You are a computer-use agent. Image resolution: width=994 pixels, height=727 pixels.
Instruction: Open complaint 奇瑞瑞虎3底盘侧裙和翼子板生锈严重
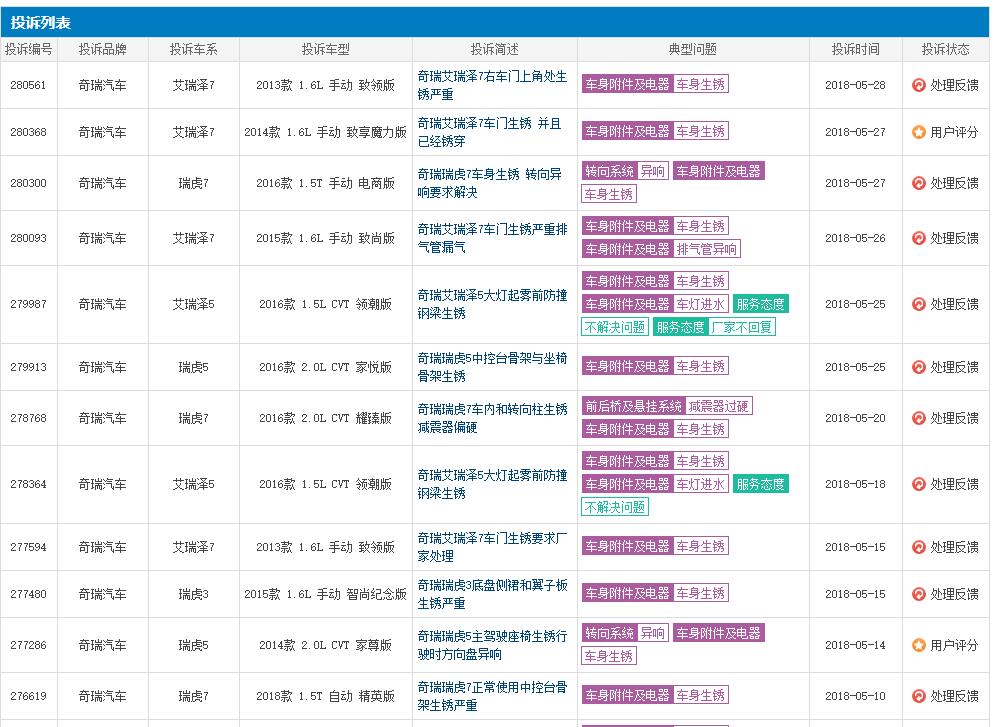pyautogui.click(x=492, y=594)
